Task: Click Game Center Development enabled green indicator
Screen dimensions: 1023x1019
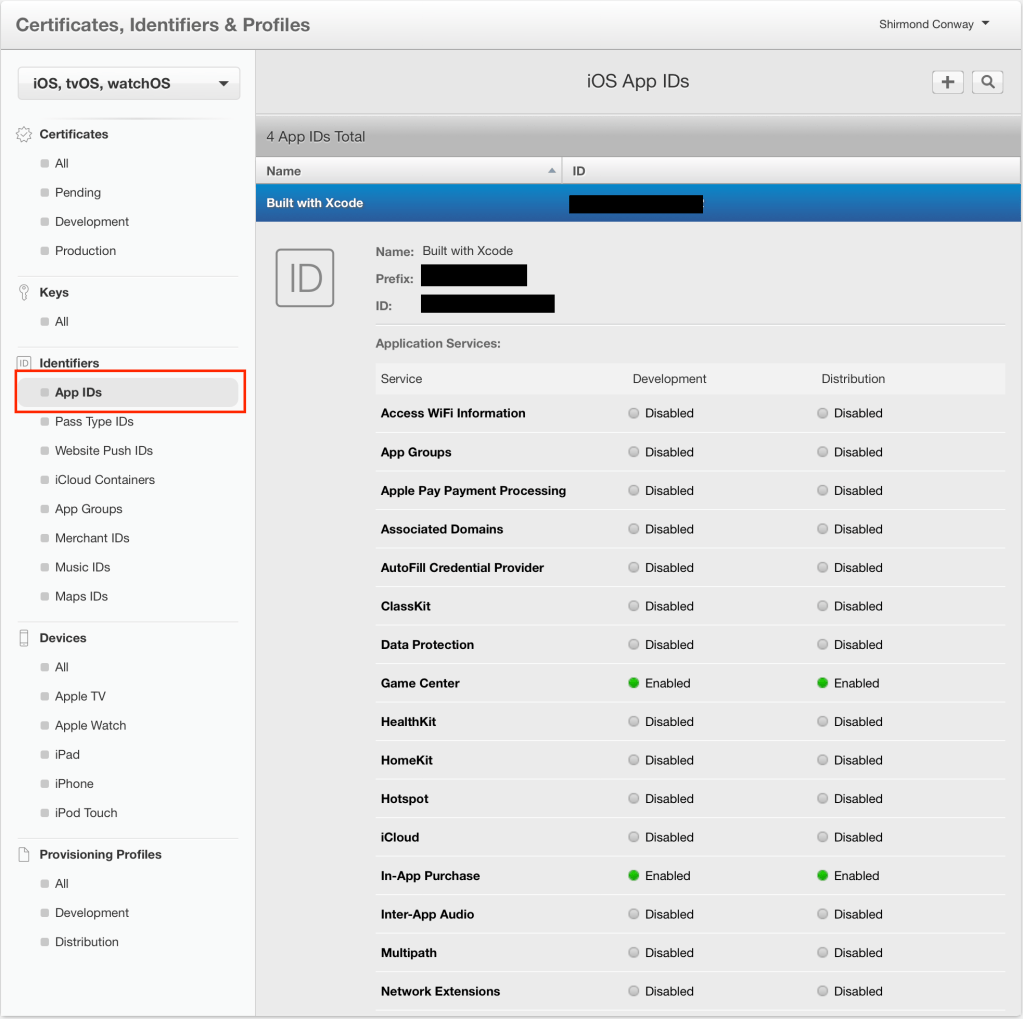Action: click(x=634, y=683)
